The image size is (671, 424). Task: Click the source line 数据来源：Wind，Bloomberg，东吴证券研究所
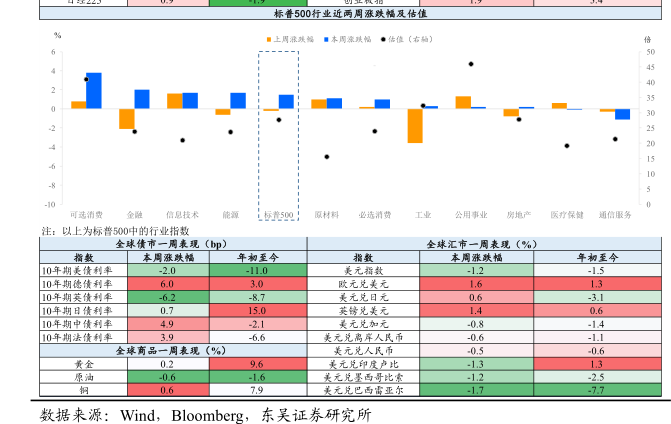coord(206,415)
